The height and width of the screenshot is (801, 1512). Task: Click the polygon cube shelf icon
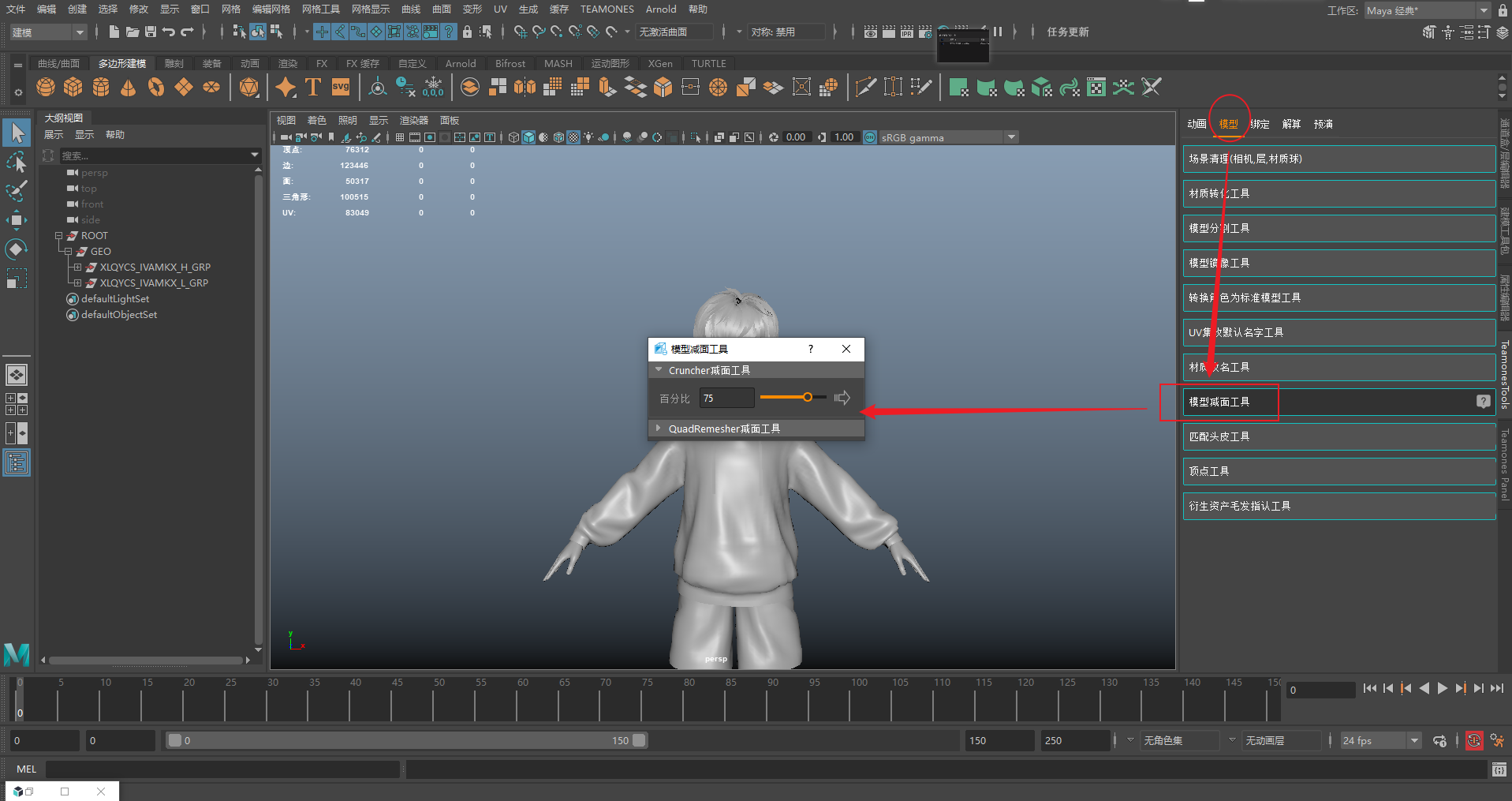(x=73, y=87)
